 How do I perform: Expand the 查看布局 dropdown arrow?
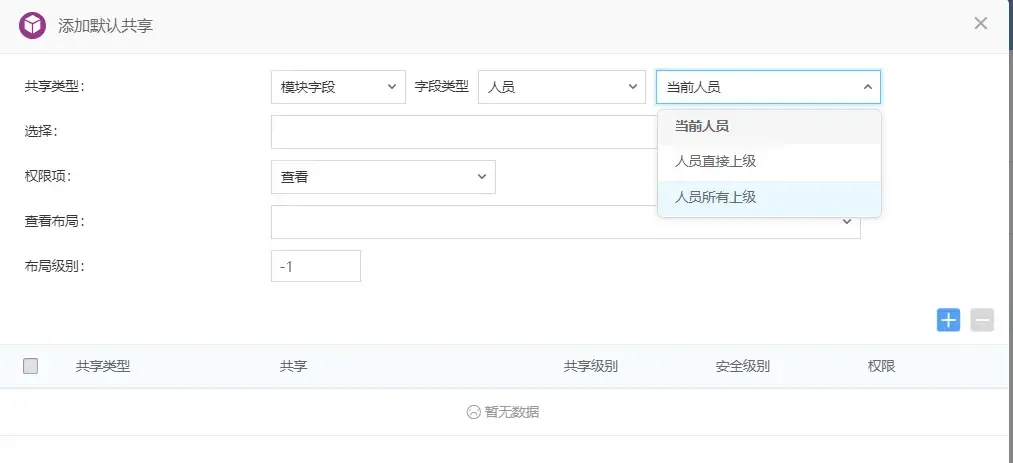point(847,222)
